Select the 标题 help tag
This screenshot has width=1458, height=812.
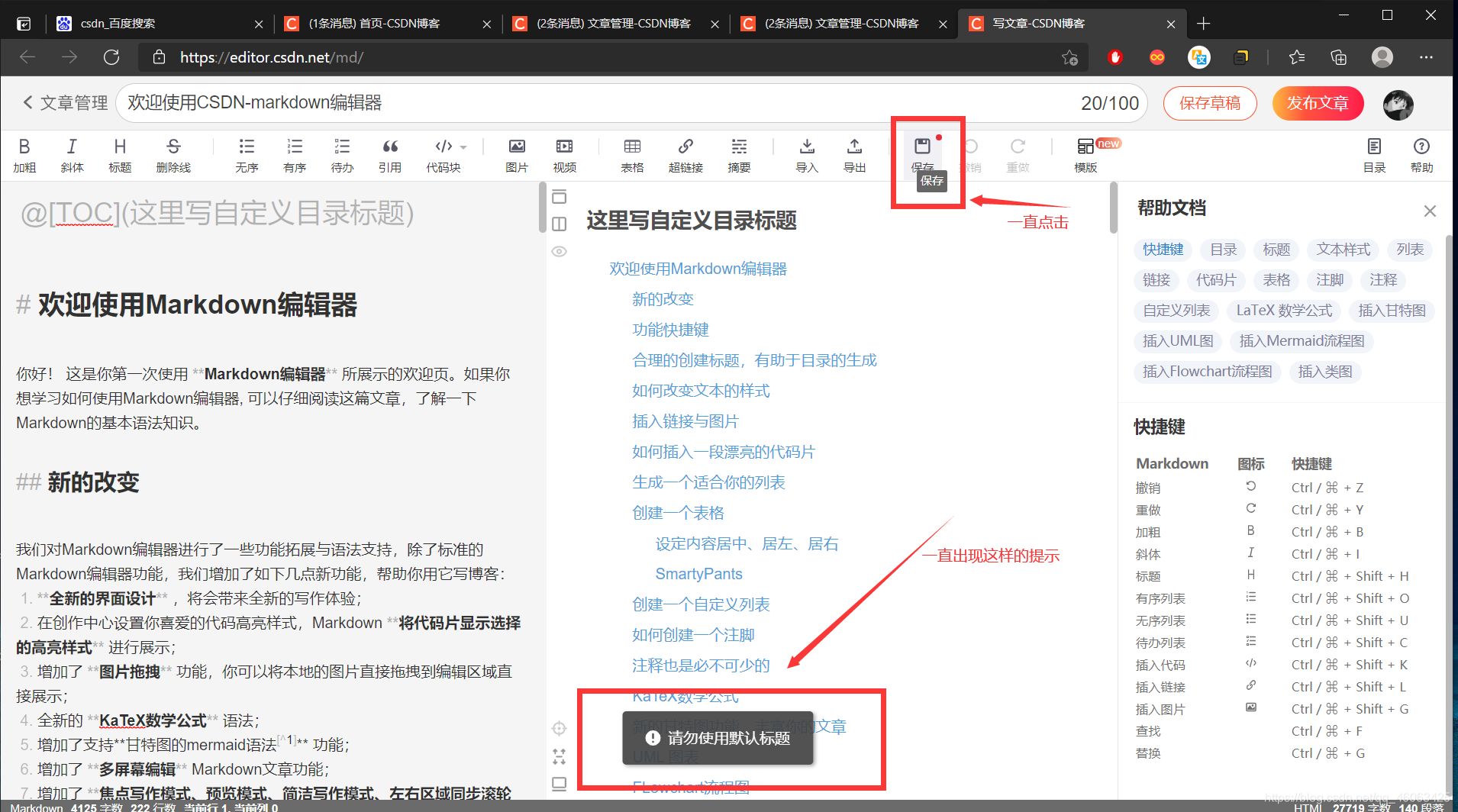click(x=1276, y=250)
